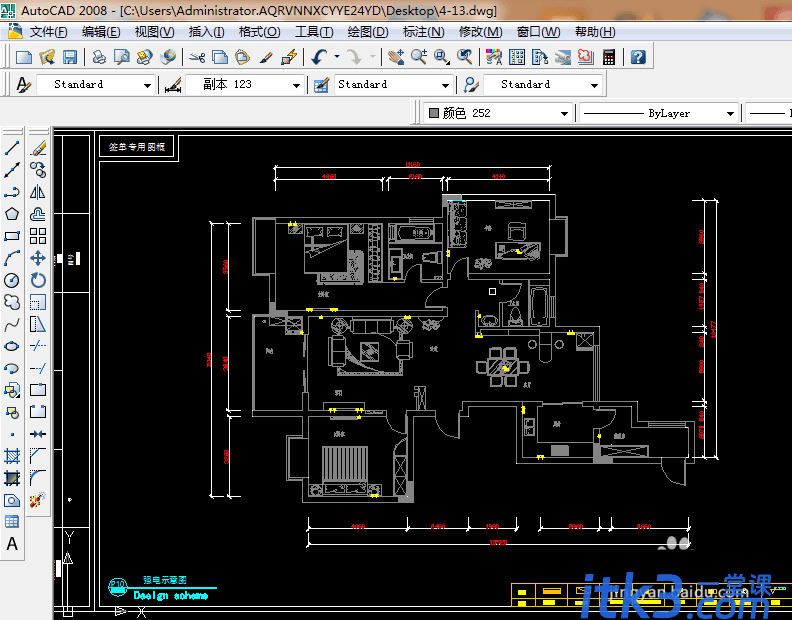Viewport: 792px width, 620px height.
Task: Open the 视图(V) menu
Action: pos(154,32)
